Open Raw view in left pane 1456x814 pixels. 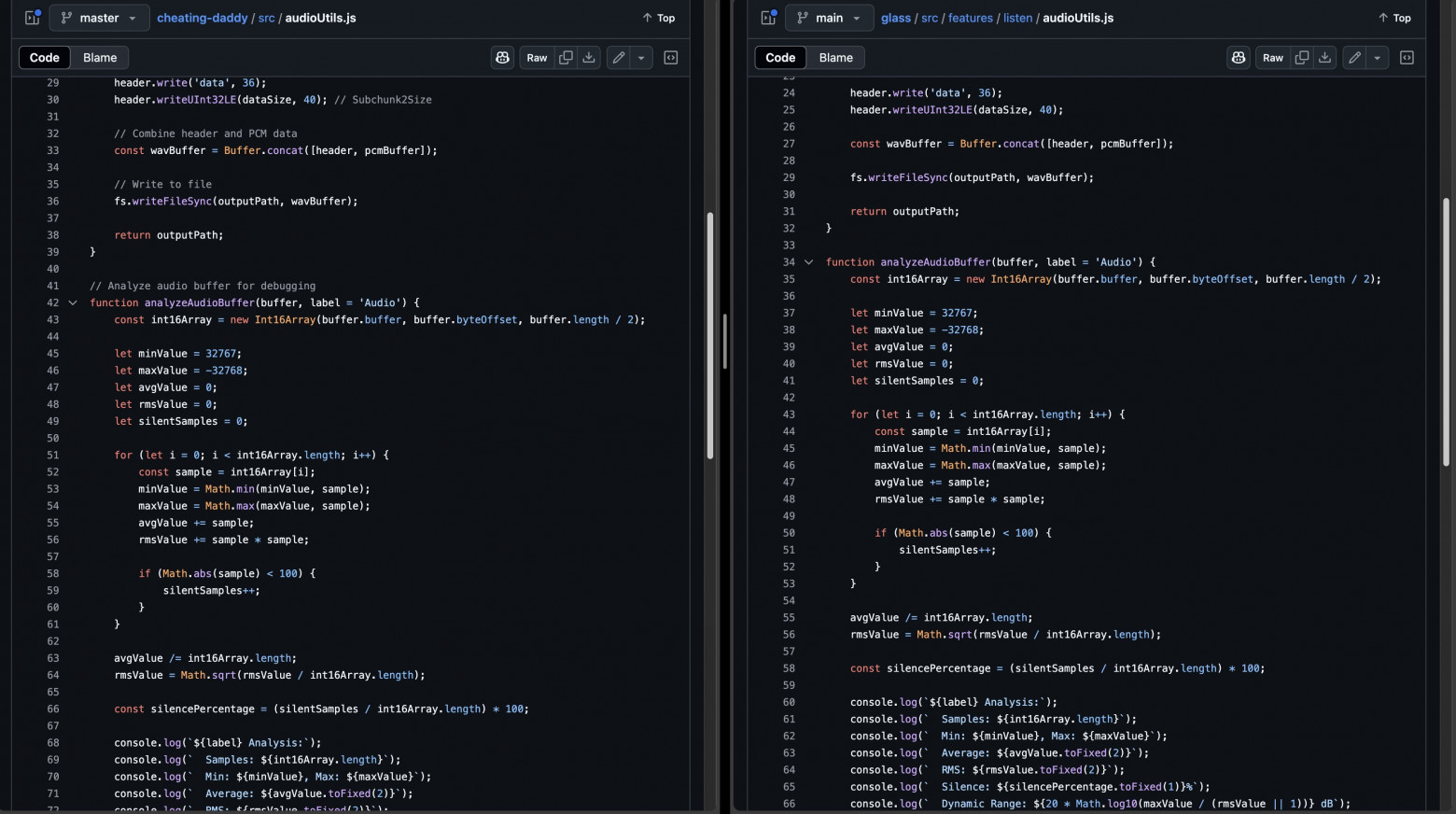(537, 58)
